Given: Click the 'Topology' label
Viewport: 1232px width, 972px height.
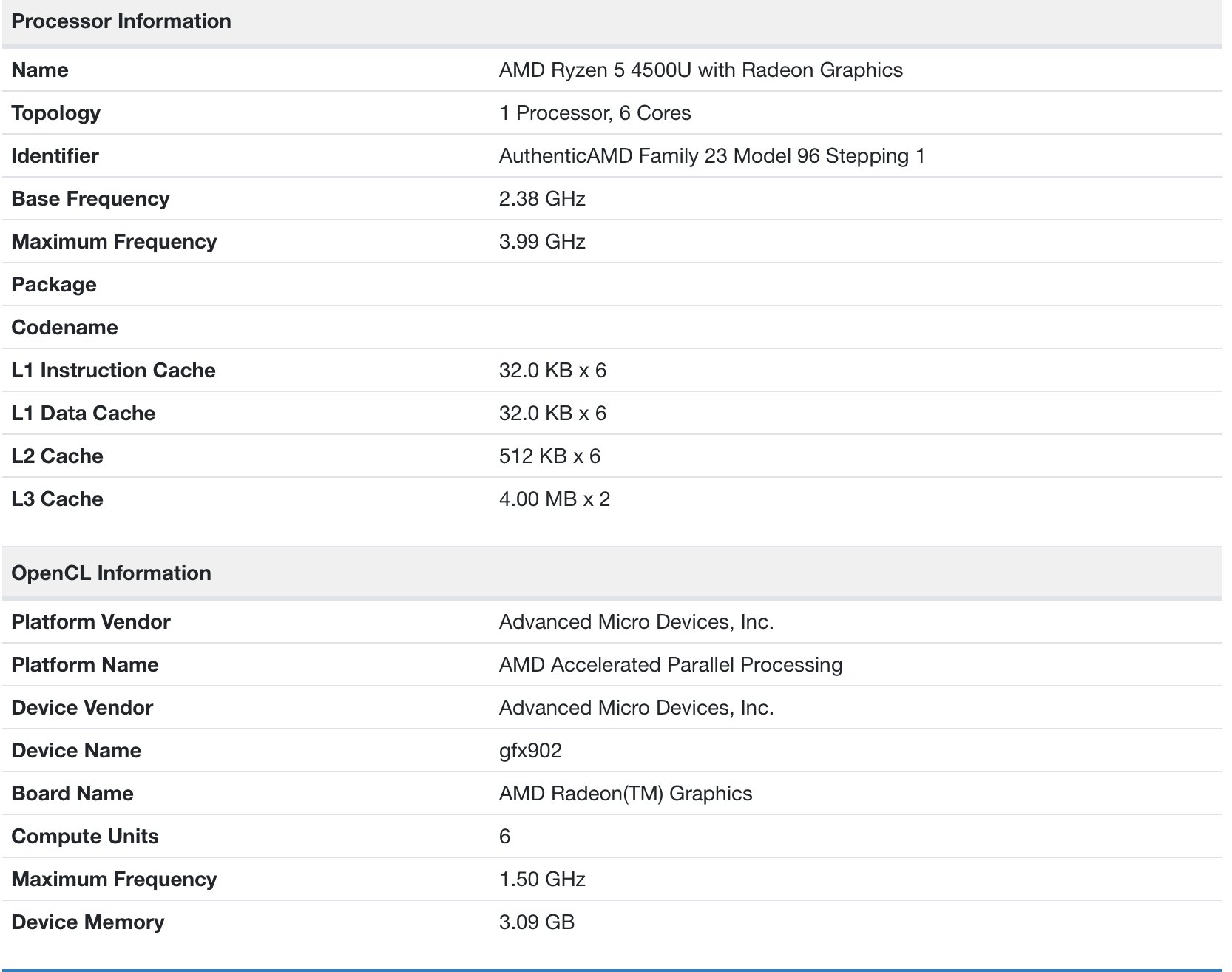Looking at the screenshot, I should (55, 113).
